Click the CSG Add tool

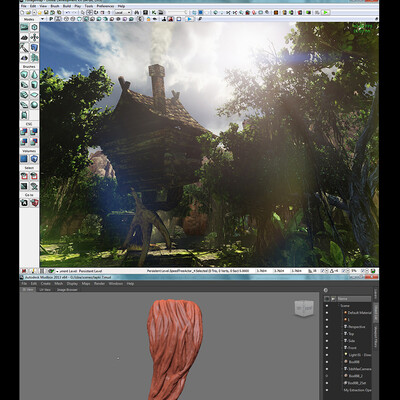pos(24,132)
